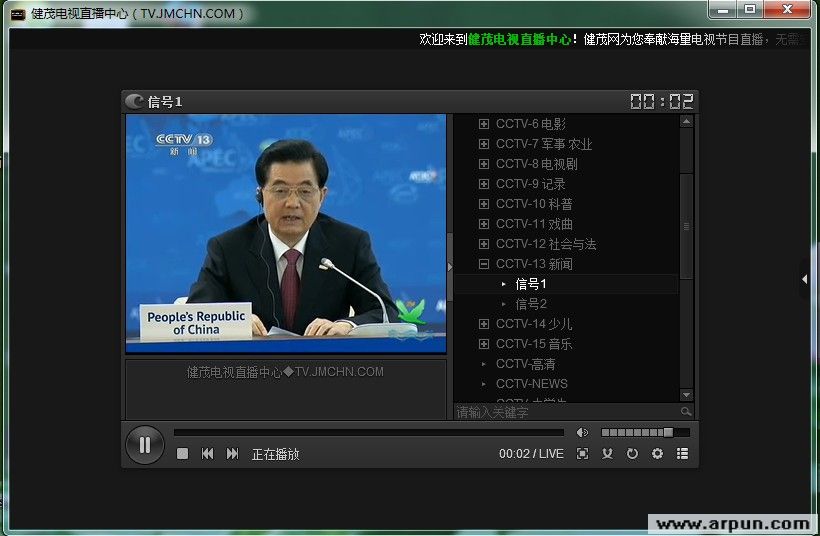This screenshot has height=536, width=820.
Task: Enter fullscreen mode with the fullscreen icon
Action: tap(582, 454)
